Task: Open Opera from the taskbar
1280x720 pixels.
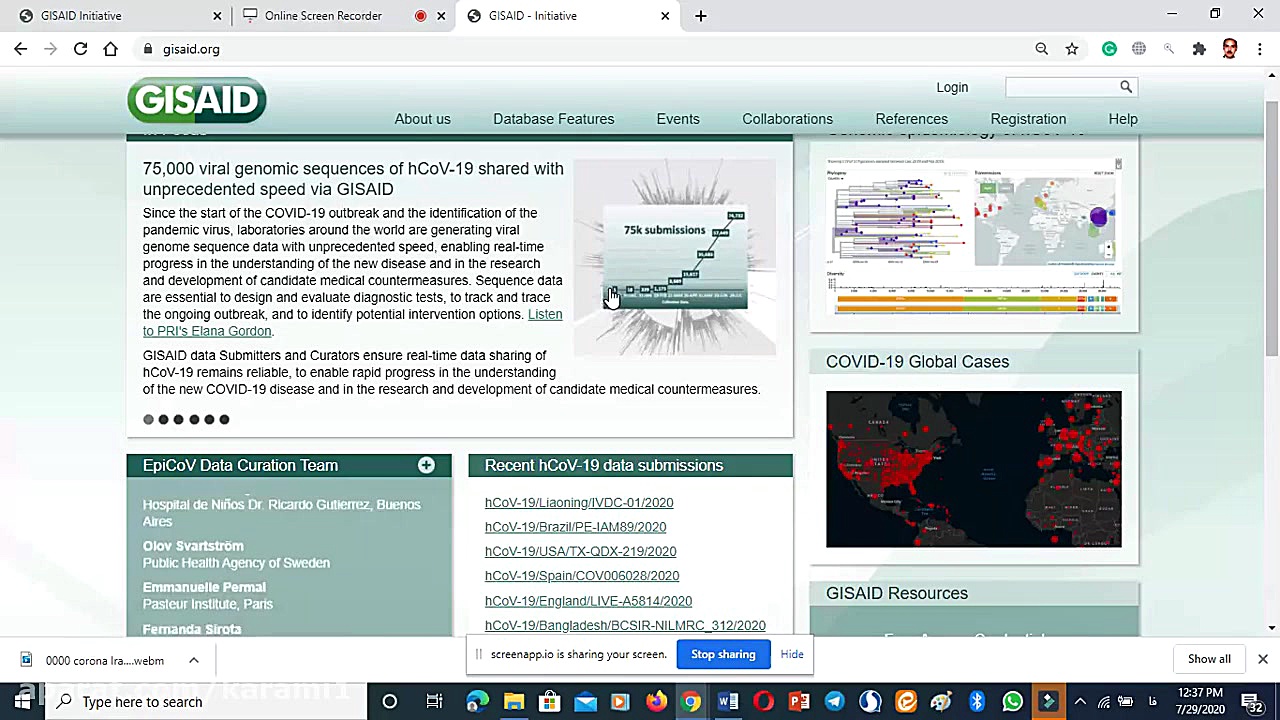Action: tap(763, 702)
